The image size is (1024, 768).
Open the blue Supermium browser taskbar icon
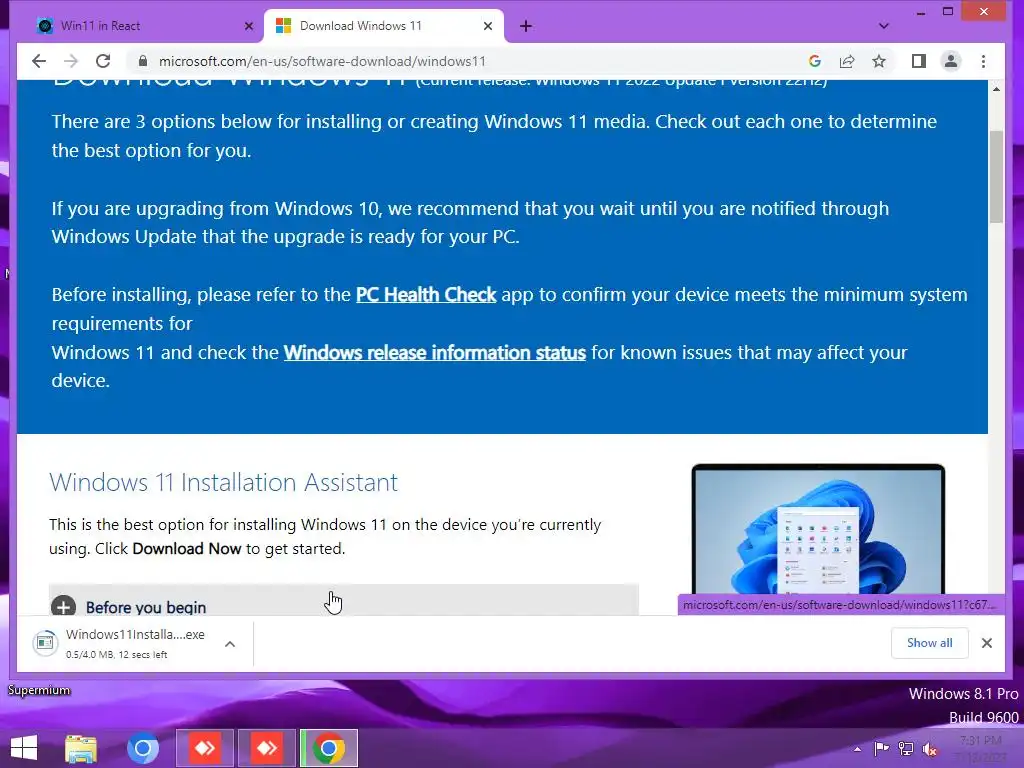point(143,748)
